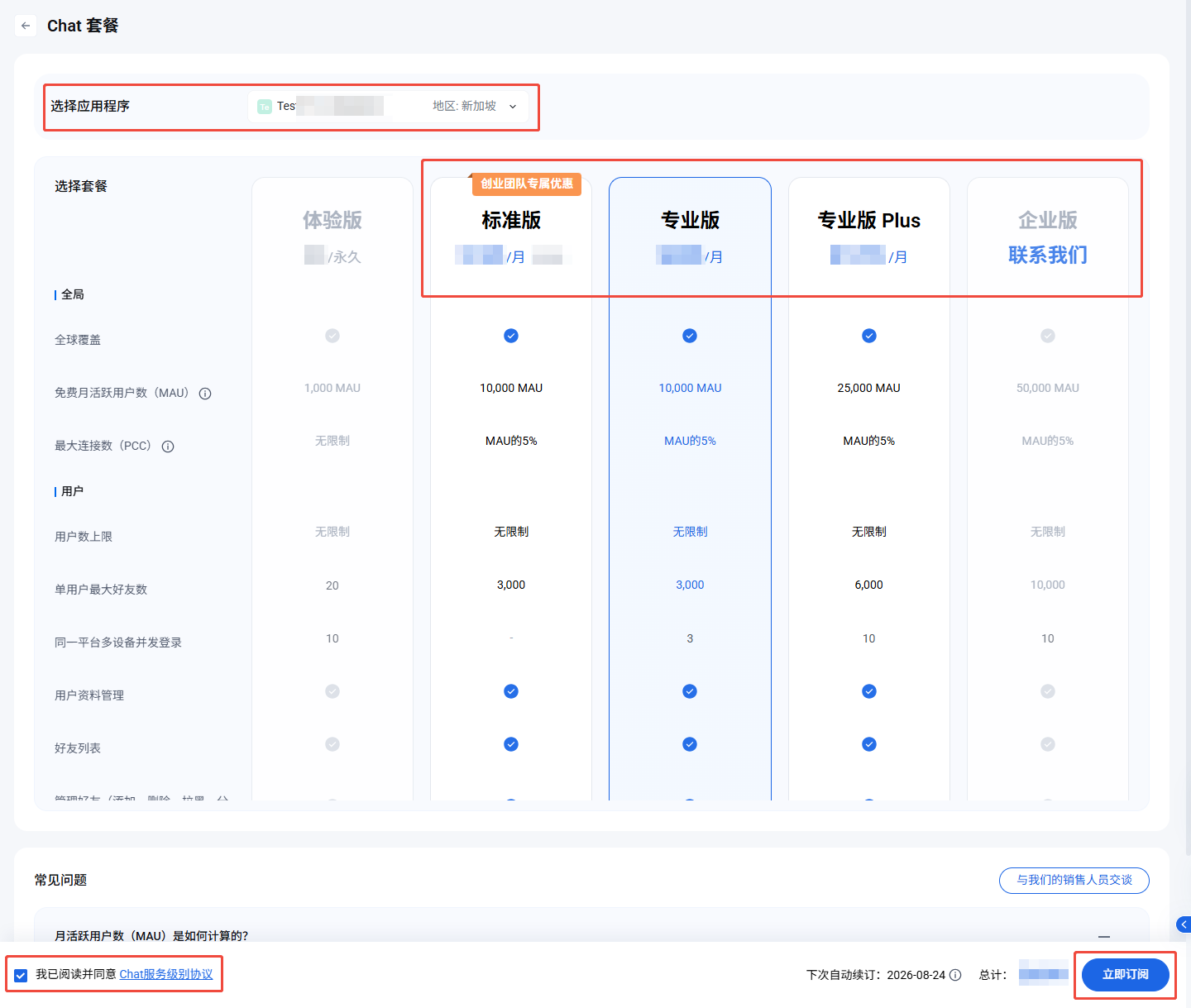Click the 全球覆盖 checkmark under 体验版
Image resolution: width=1191 pixels, height=1008 pixels.
[332, 336]
